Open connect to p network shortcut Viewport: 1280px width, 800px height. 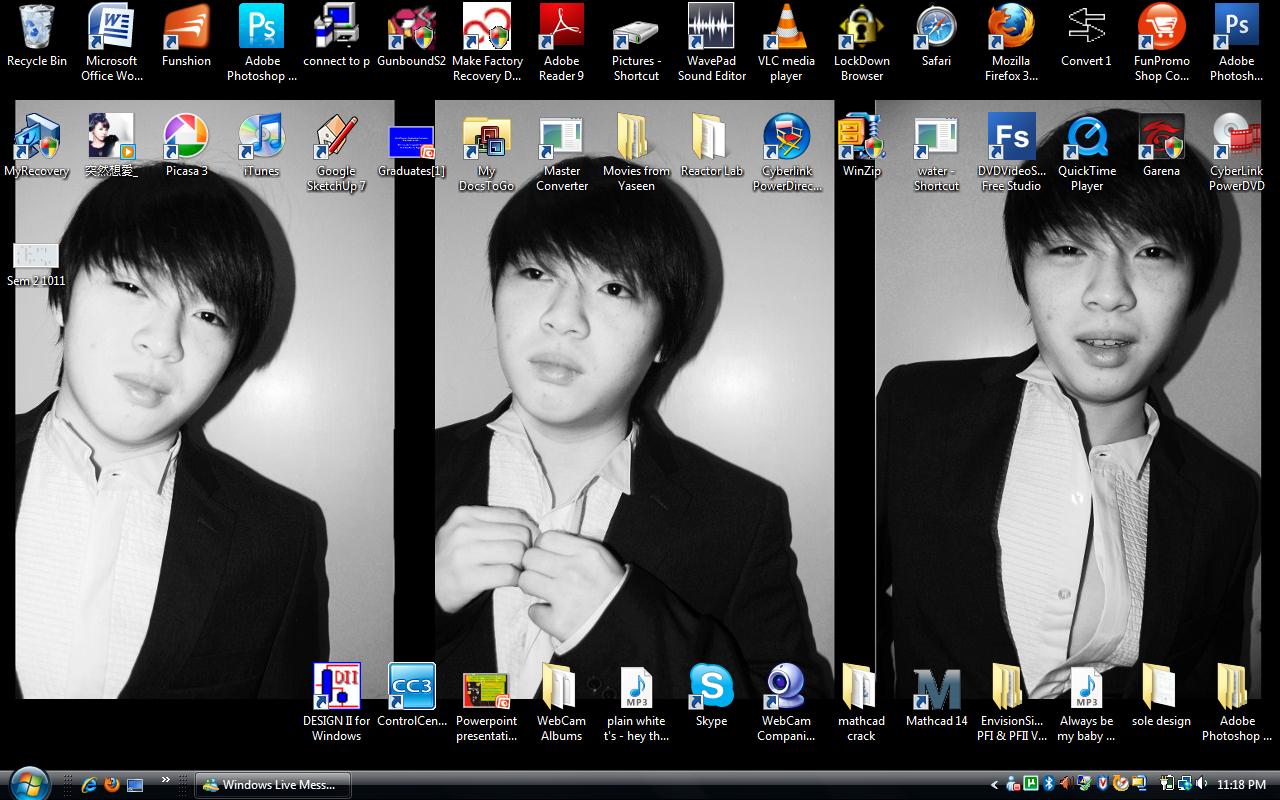click(336, 38)
